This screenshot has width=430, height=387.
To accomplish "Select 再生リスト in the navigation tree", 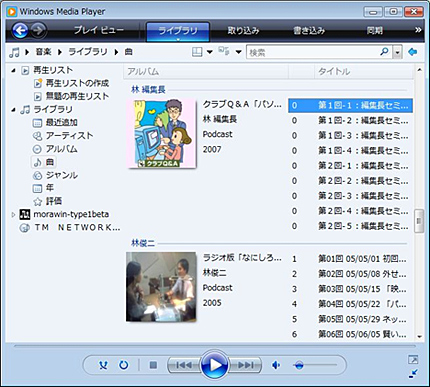I will 53,70.
